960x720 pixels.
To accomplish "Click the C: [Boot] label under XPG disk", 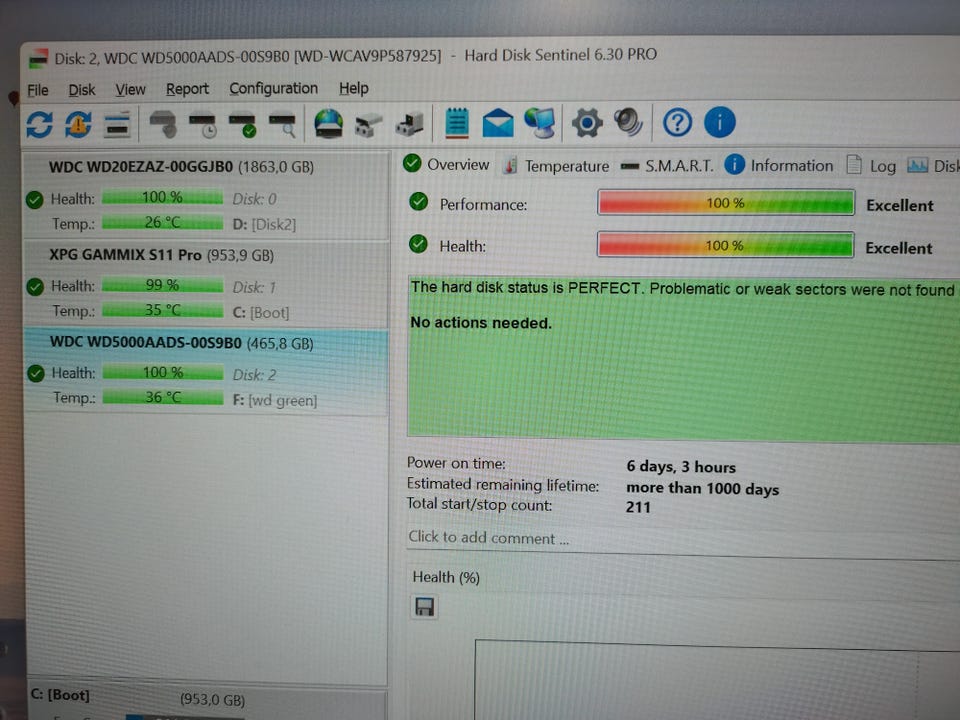I will 261,313.
